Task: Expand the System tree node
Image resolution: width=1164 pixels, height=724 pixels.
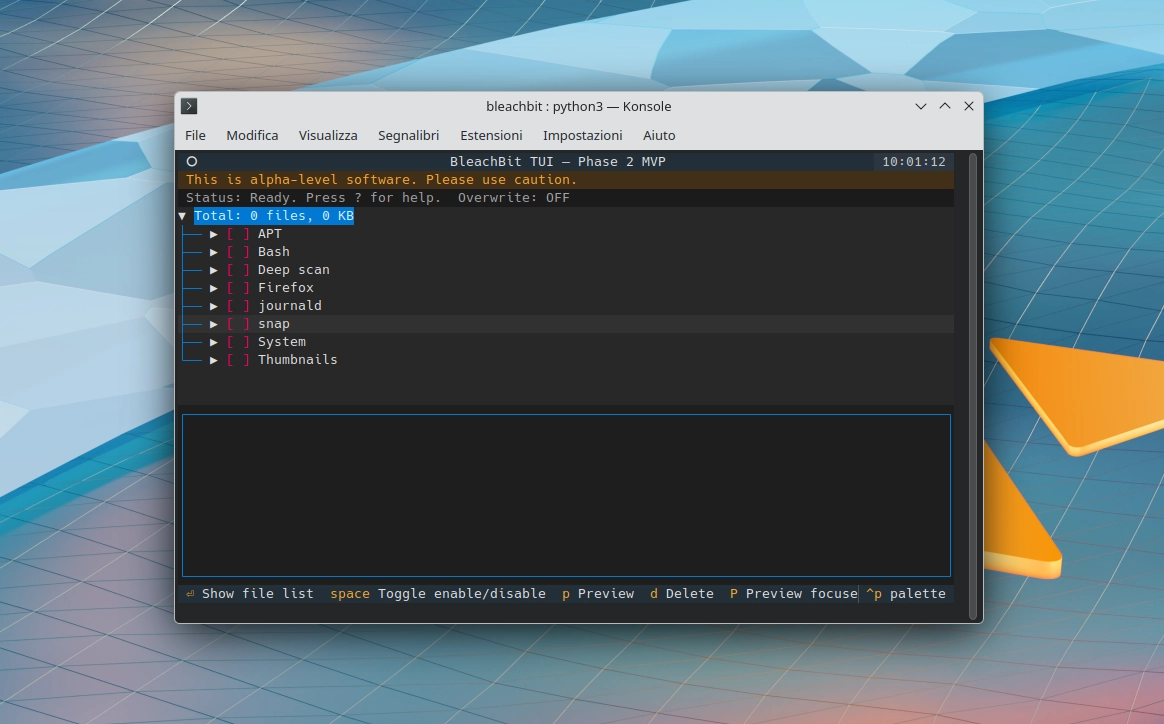Action: coord(214,342)
